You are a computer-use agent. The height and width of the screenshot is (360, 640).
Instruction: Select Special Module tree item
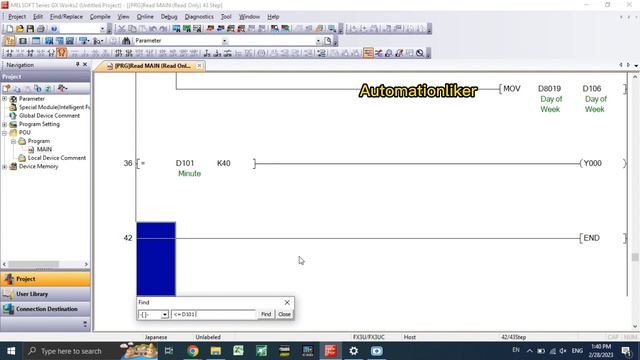pos(54,107)
